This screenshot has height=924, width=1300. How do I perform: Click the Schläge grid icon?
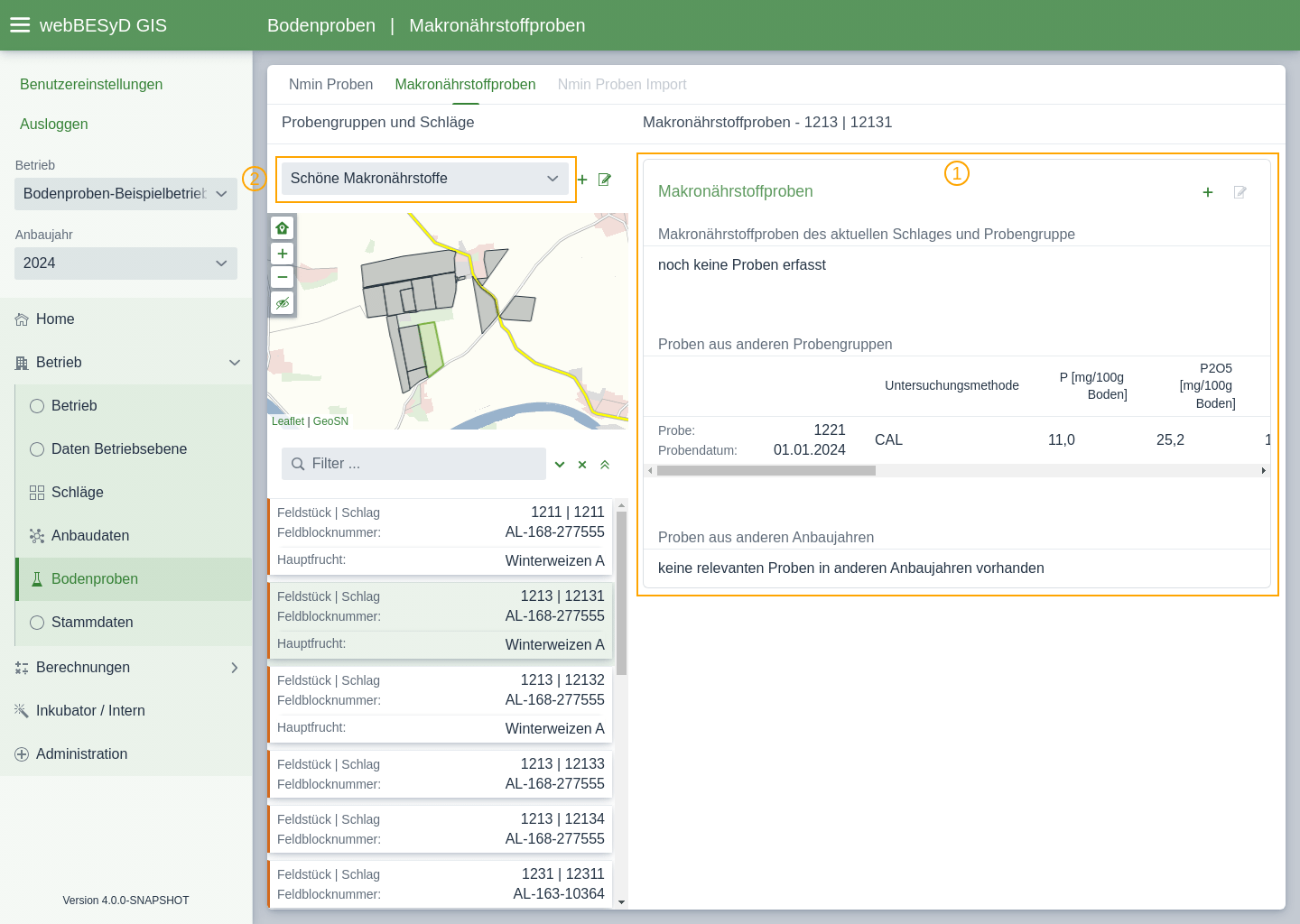[x=37, y=493]
